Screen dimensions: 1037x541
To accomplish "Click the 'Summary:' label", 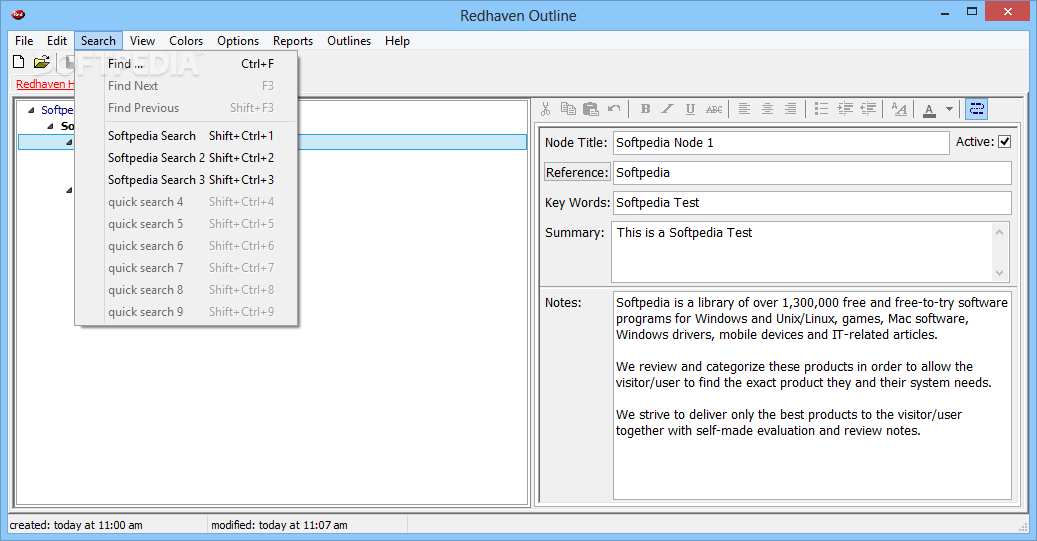I will click(x=575, y=232).
